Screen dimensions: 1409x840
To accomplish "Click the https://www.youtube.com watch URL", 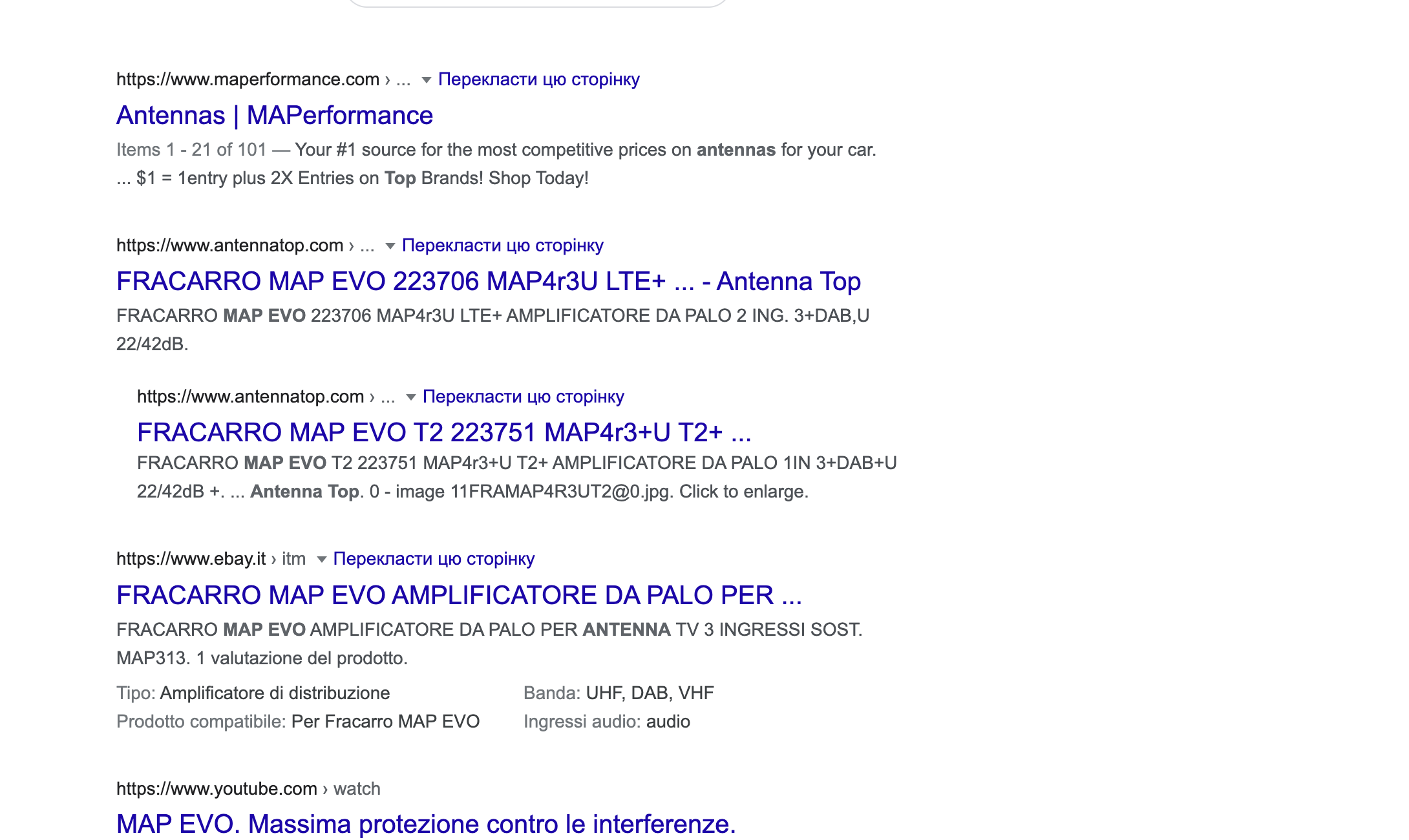I will click(x=248, y=789).
